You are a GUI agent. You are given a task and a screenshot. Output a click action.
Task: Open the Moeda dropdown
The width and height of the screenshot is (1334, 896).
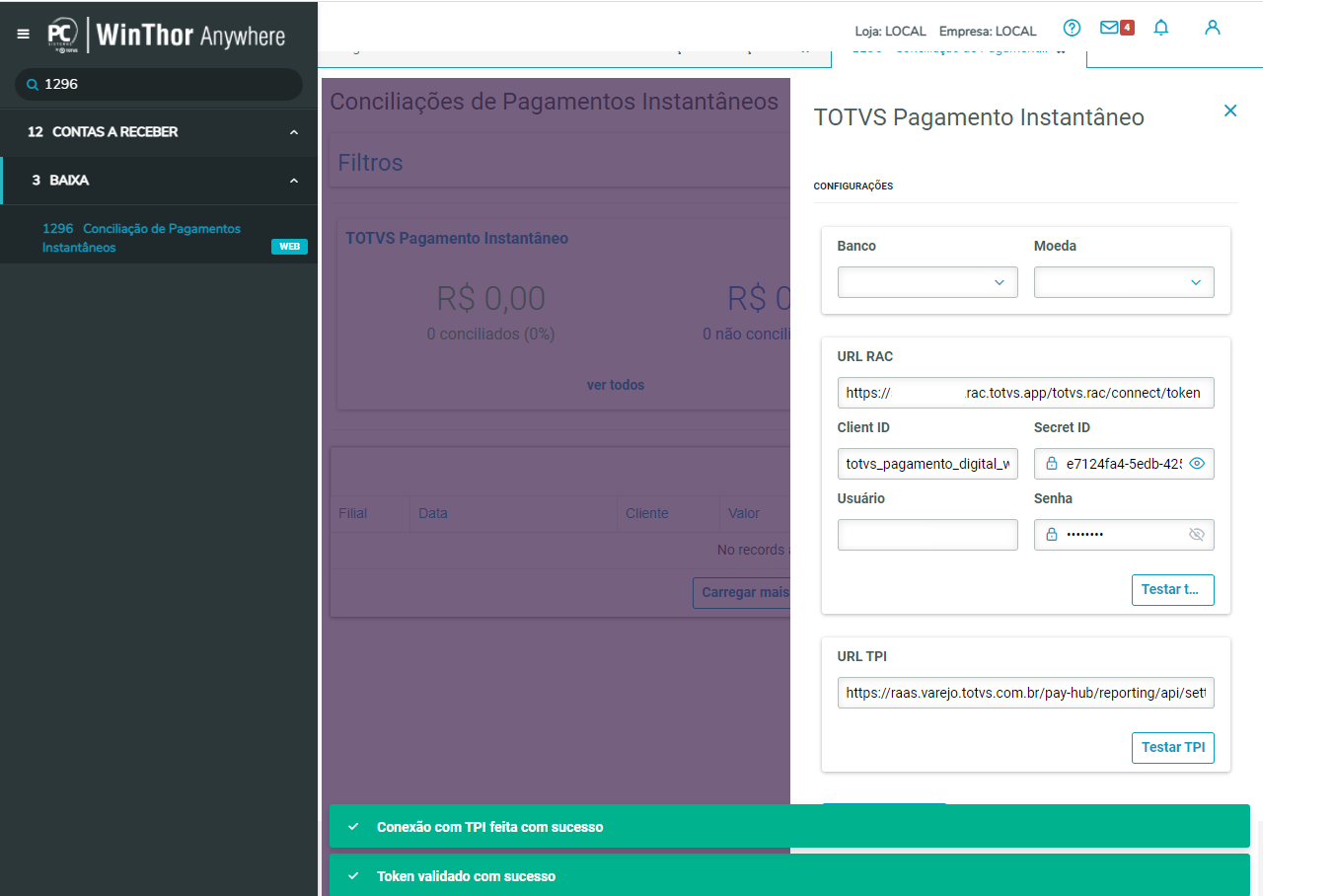tap(1124, 282)
